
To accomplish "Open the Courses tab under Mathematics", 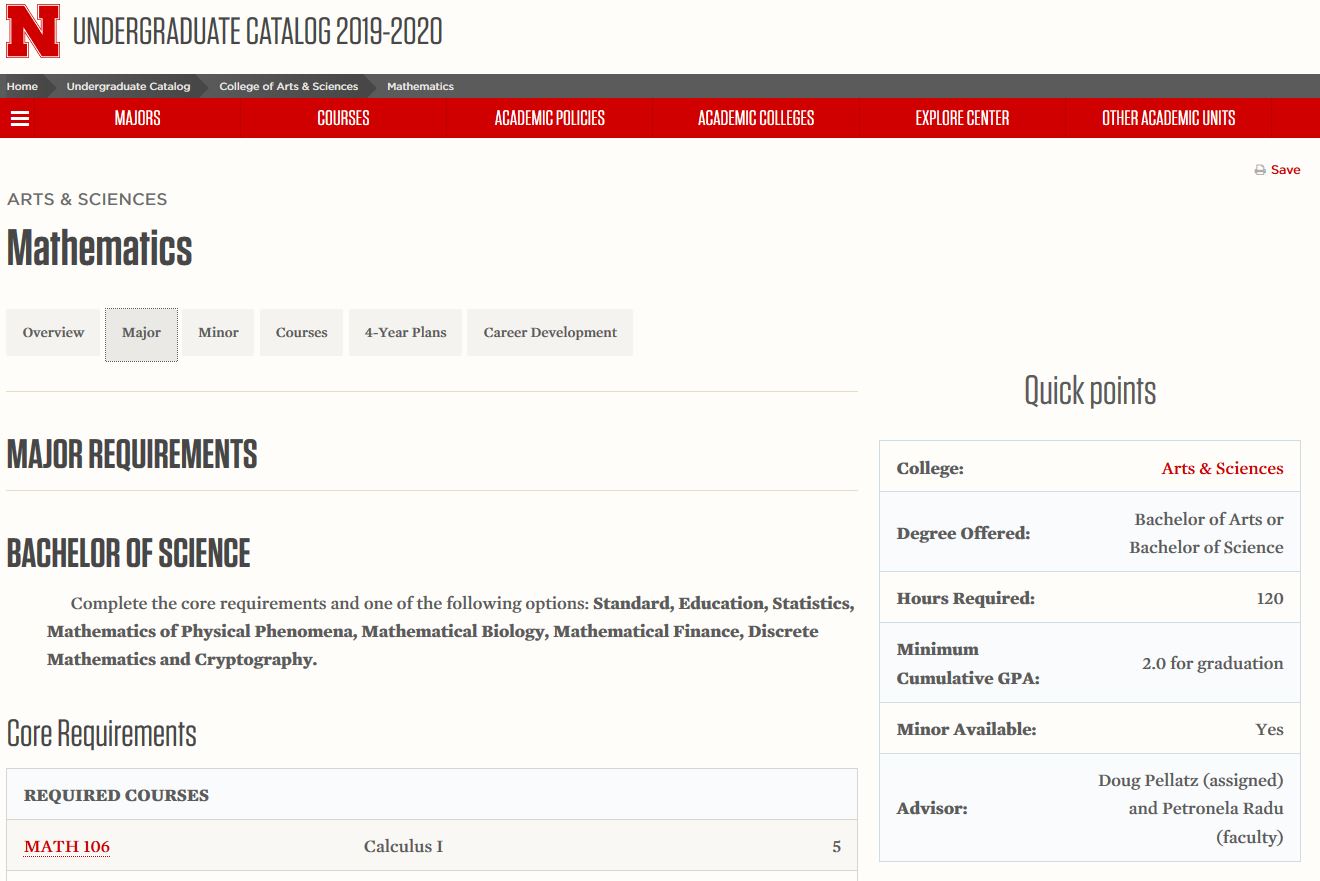I will [x=301, y=333].
